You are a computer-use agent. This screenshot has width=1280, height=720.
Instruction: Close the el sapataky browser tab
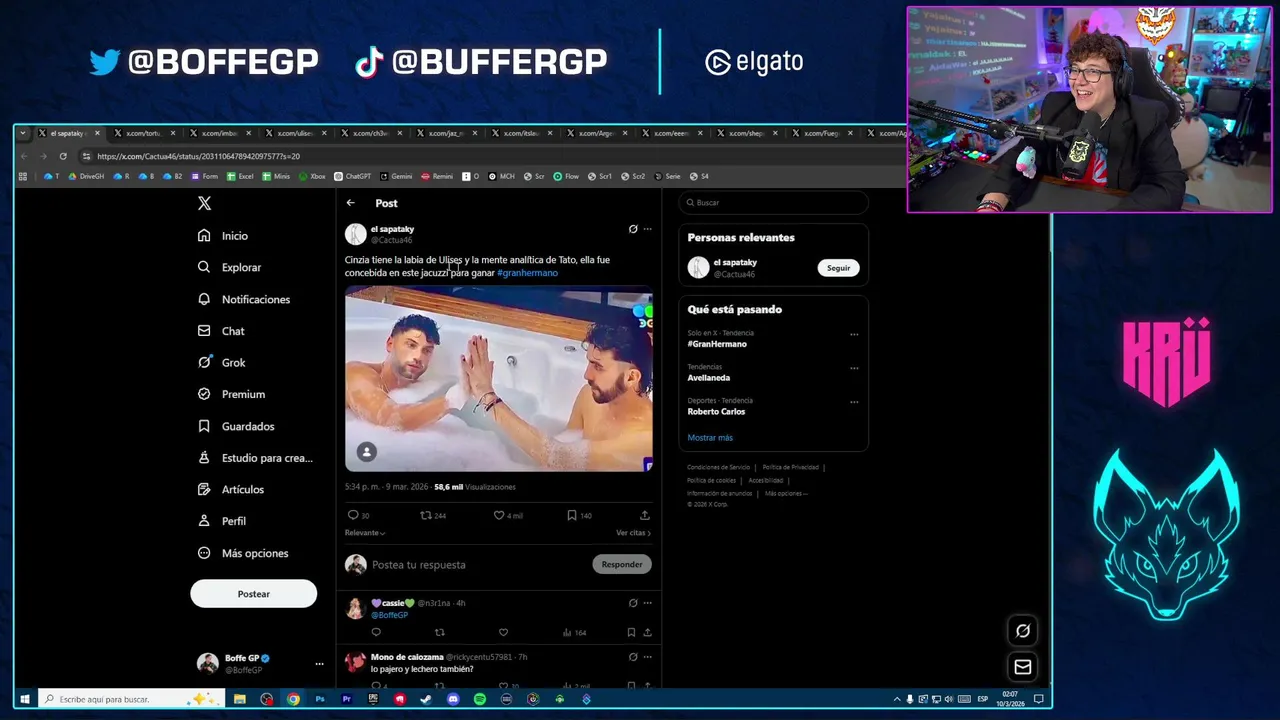point(97,133)
